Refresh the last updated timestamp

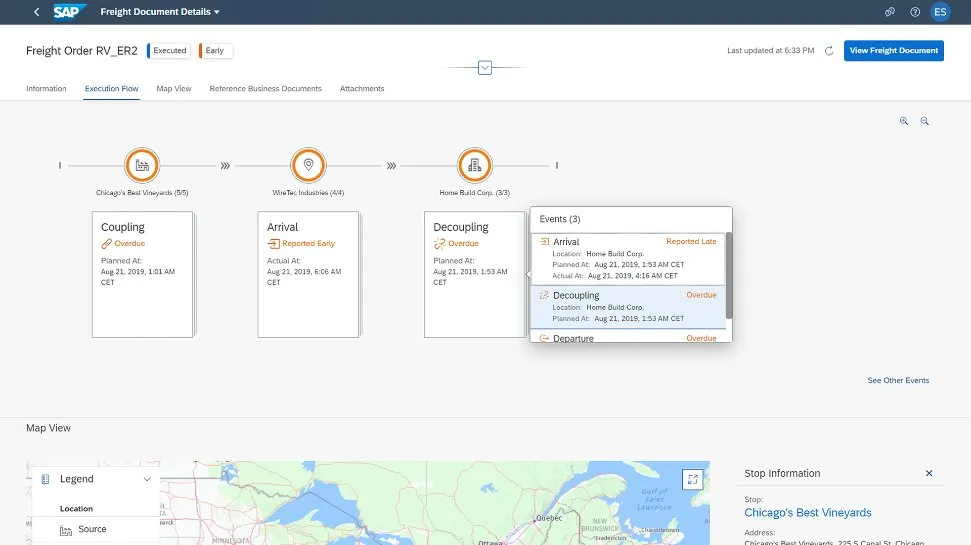point(829,51)
